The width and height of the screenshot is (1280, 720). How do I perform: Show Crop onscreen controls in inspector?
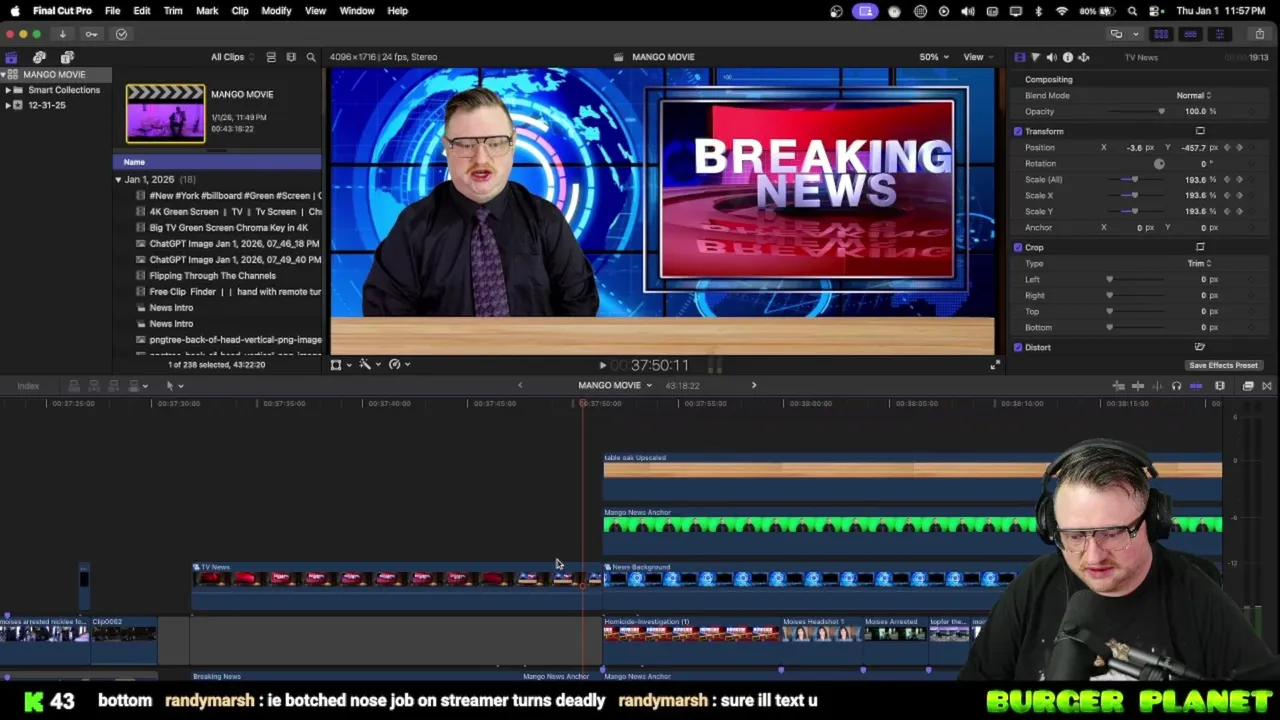pyautogui.click(x=1200, y=247)
